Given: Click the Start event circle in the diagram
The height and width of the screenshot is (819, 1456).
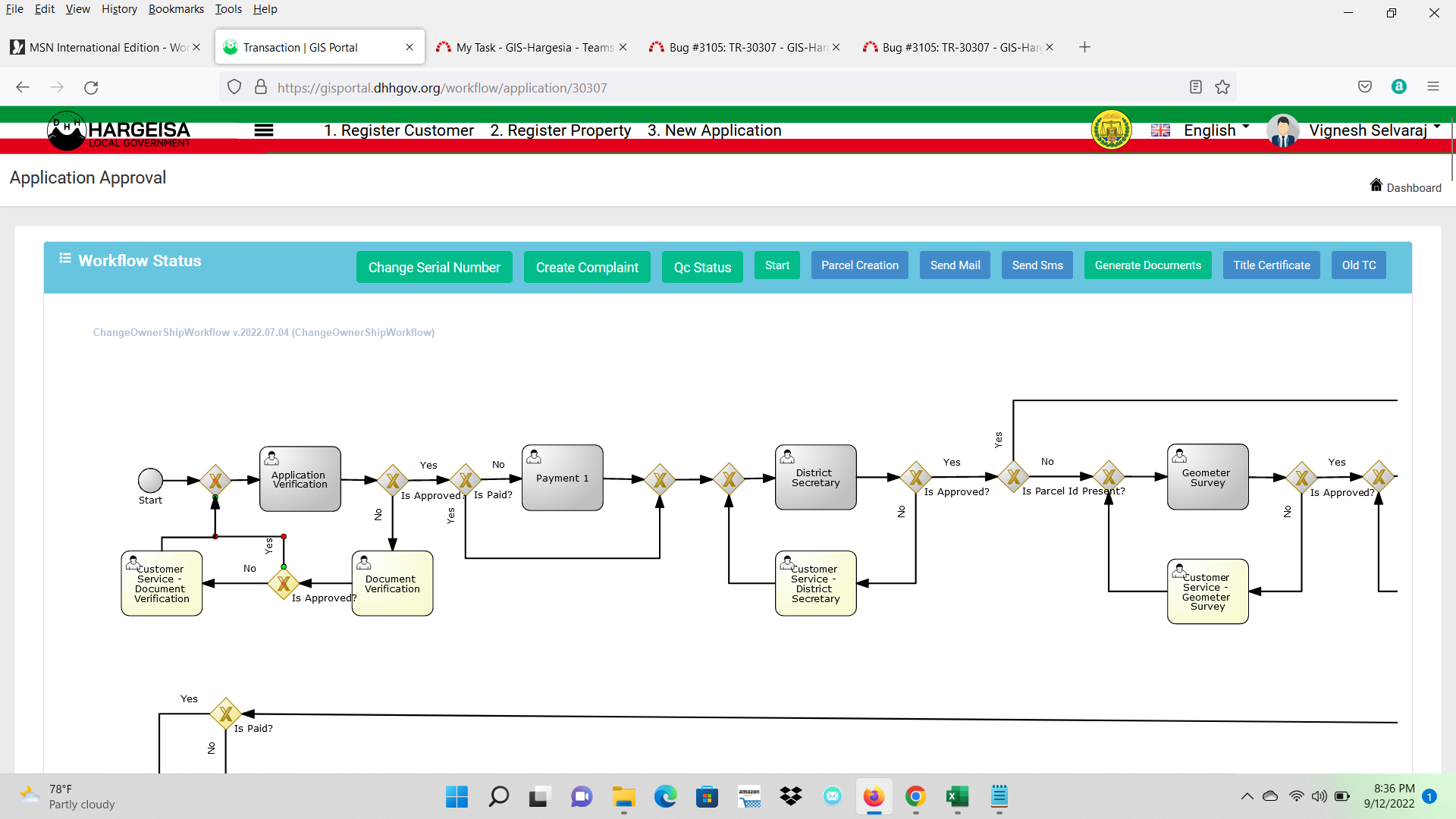Looking at the screenshot, I should click(x=150, y=480).
